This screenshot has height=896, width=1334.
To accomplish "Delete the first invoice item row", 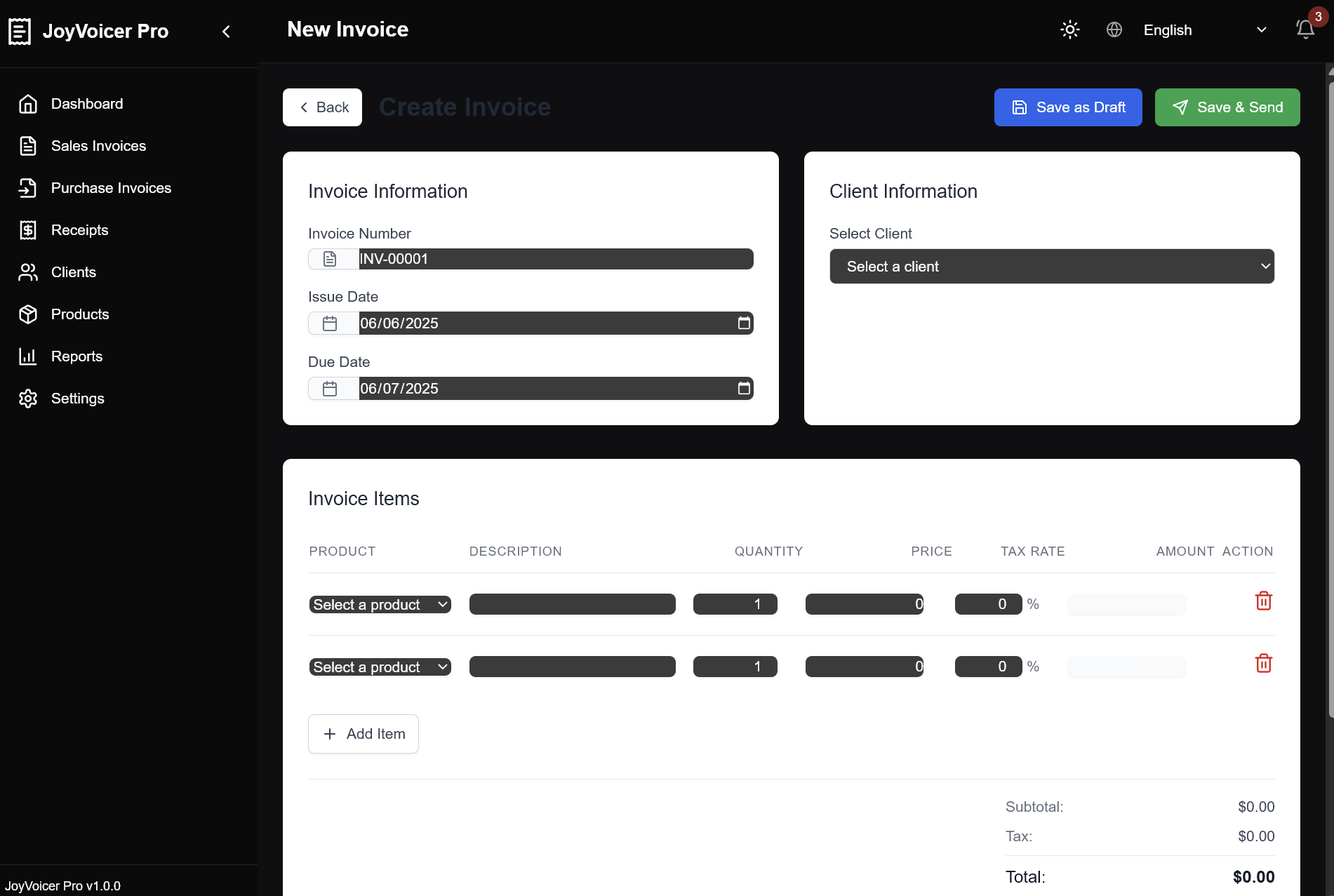I will coord(1263,601).
